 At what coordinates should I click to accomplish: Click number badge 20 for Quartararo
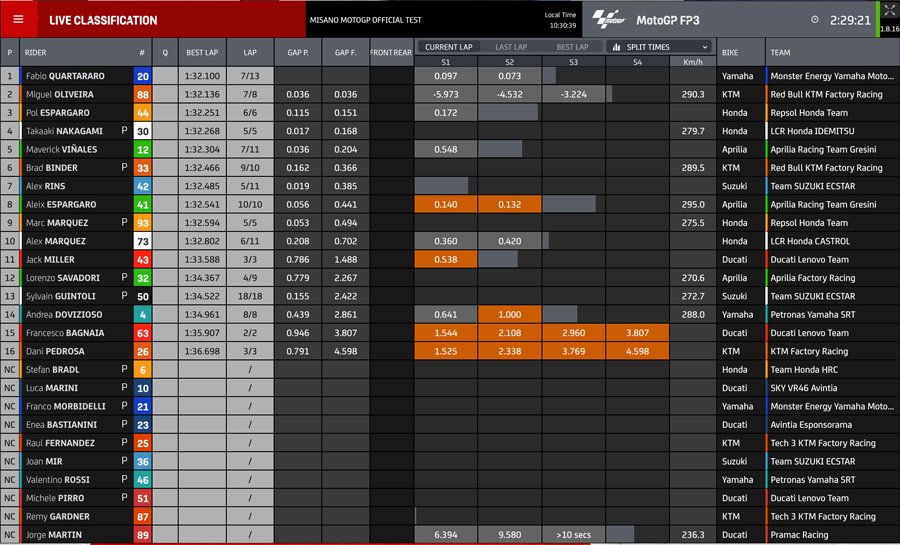click(x=143, y=76)
